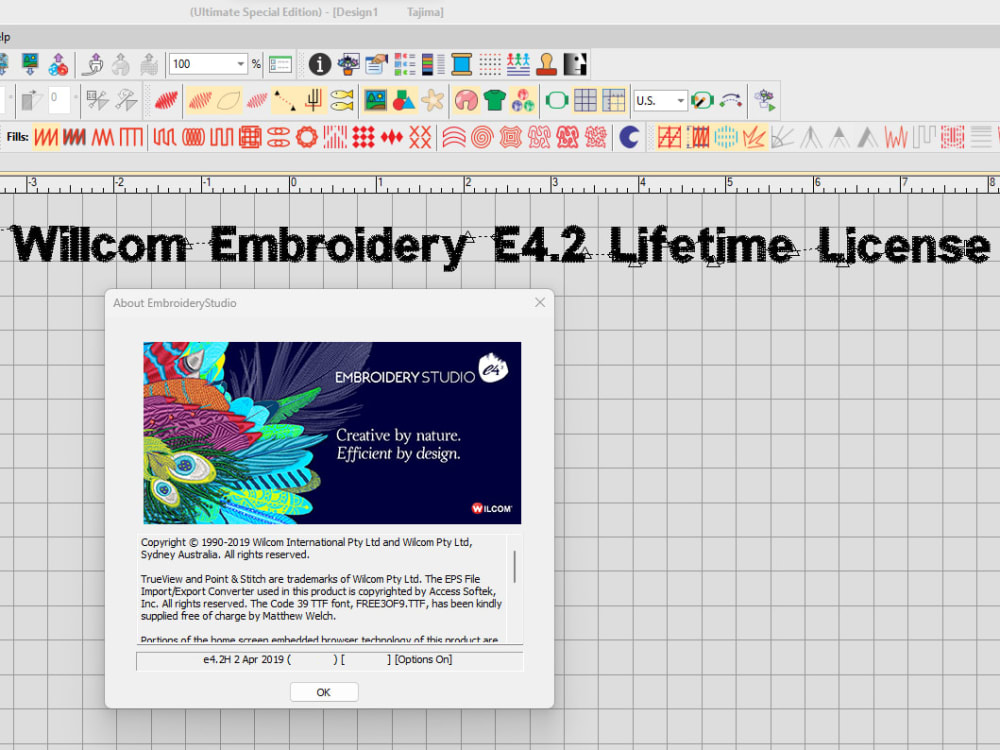Screen dimensions: 1000x750
Task: Click the three colored balls icon
Action: click(523, 100)
